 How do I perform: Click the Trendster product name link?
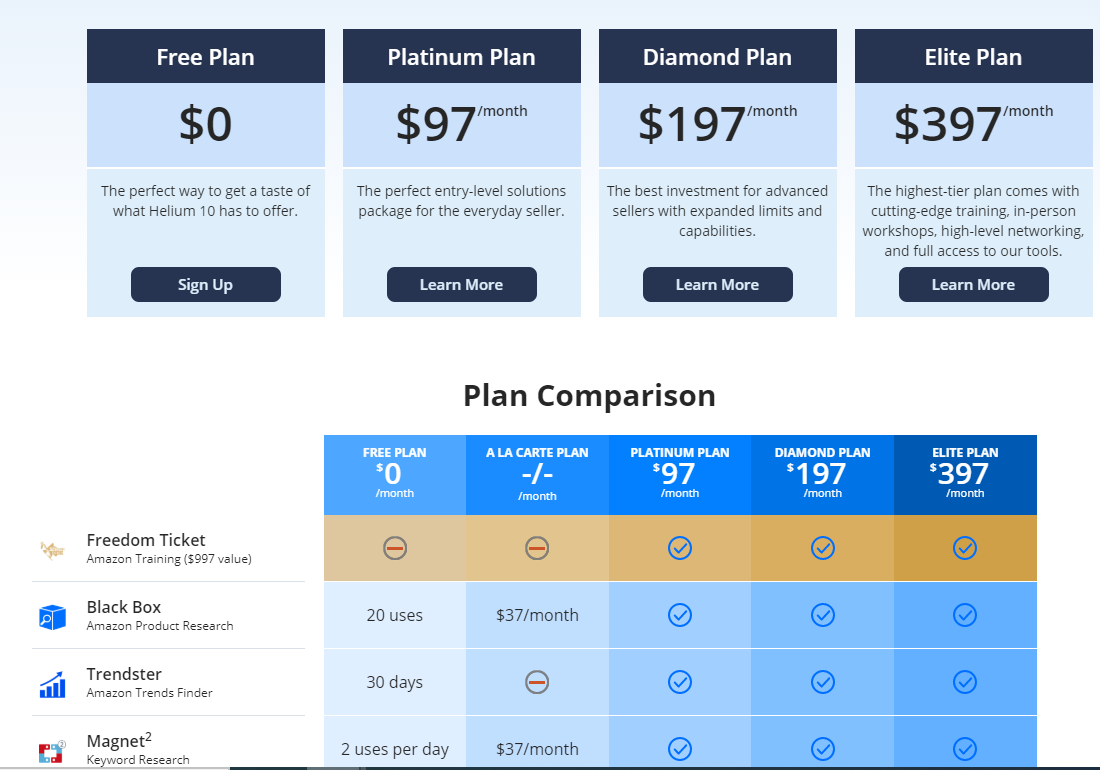(124, 674)
